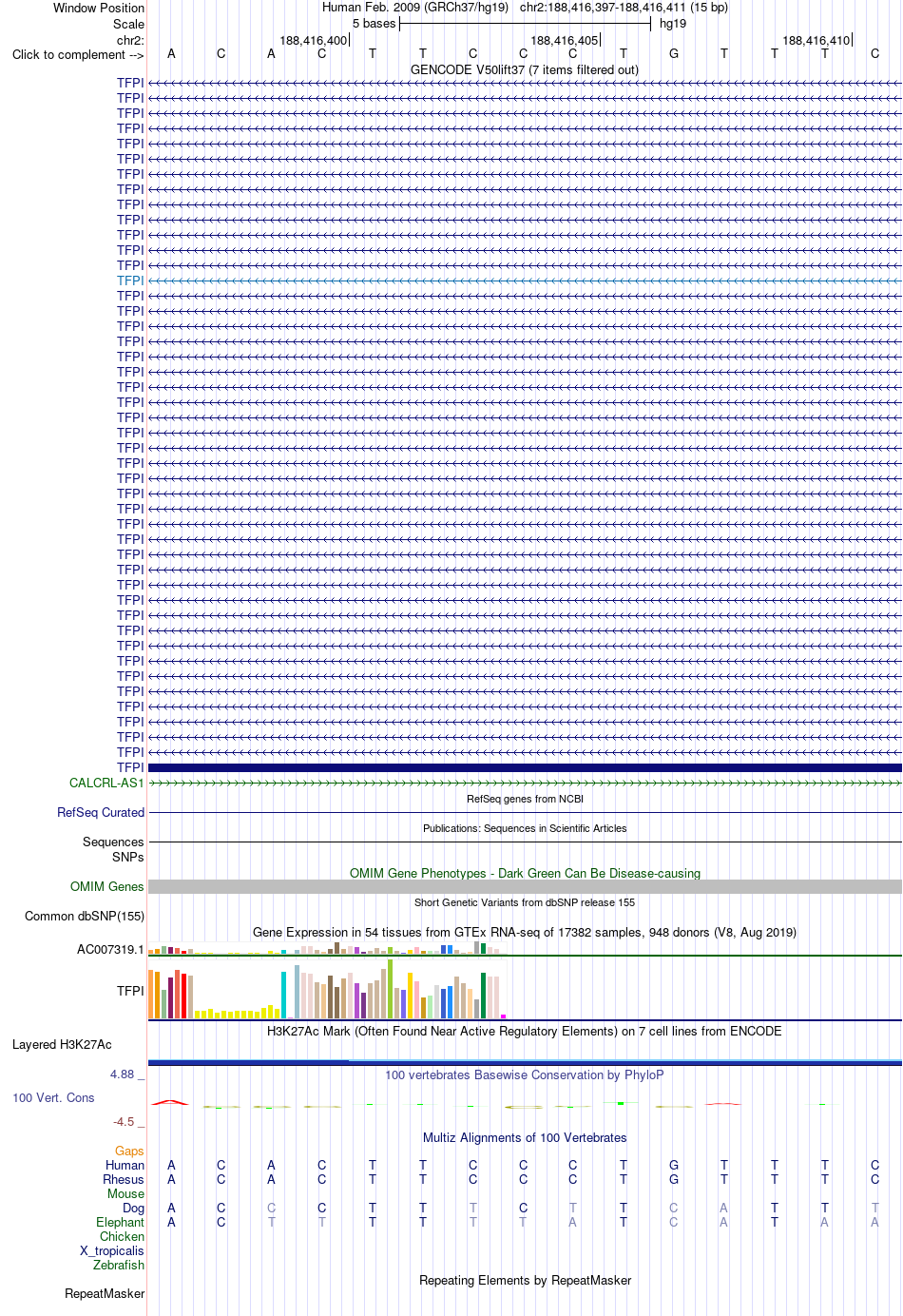Click the 'Dog' alignment row label
Image resolution: width=903 pixels, height=1316 pixels.
133,1208
